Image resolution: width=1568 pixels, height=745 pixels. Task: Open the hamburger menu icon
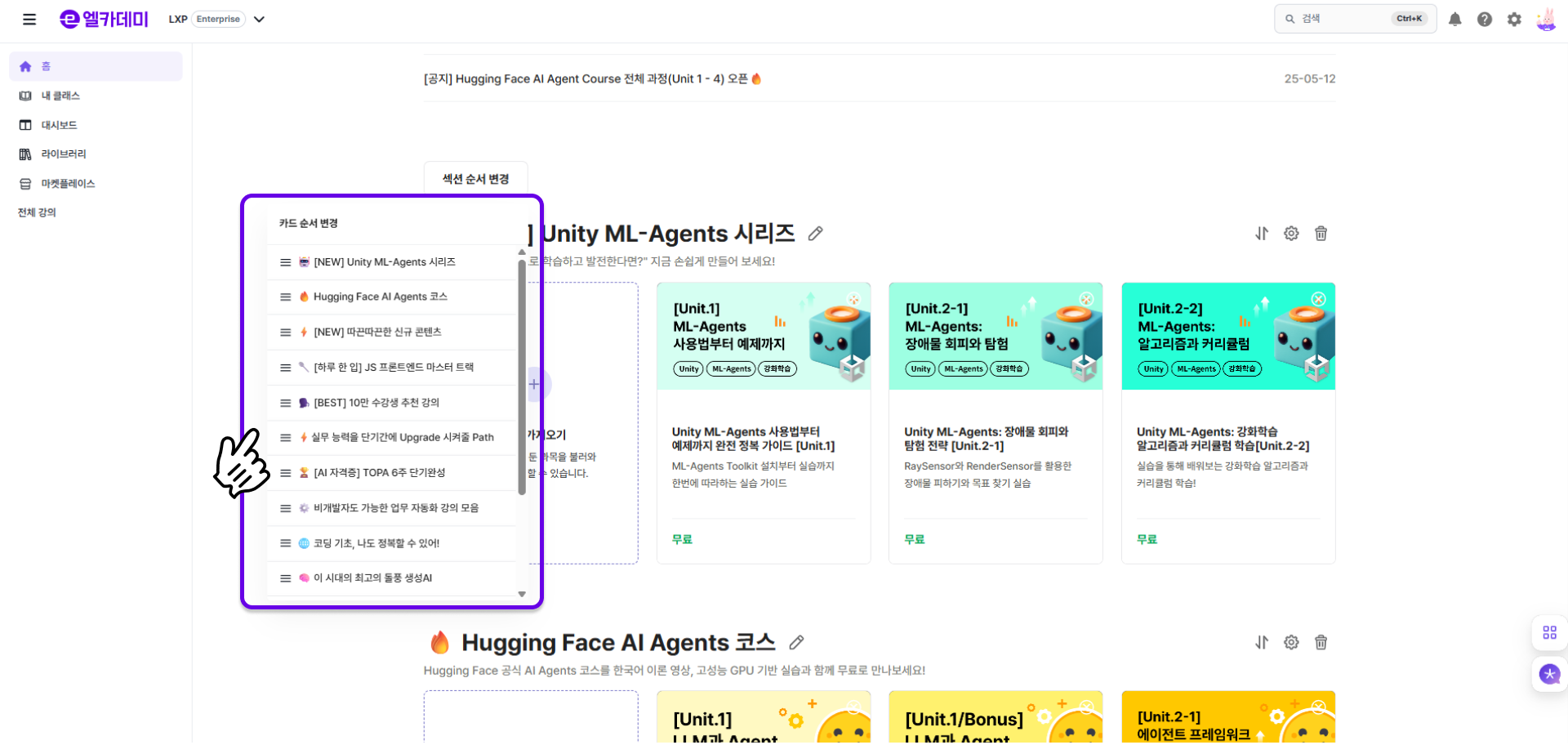tap(29, 20)
